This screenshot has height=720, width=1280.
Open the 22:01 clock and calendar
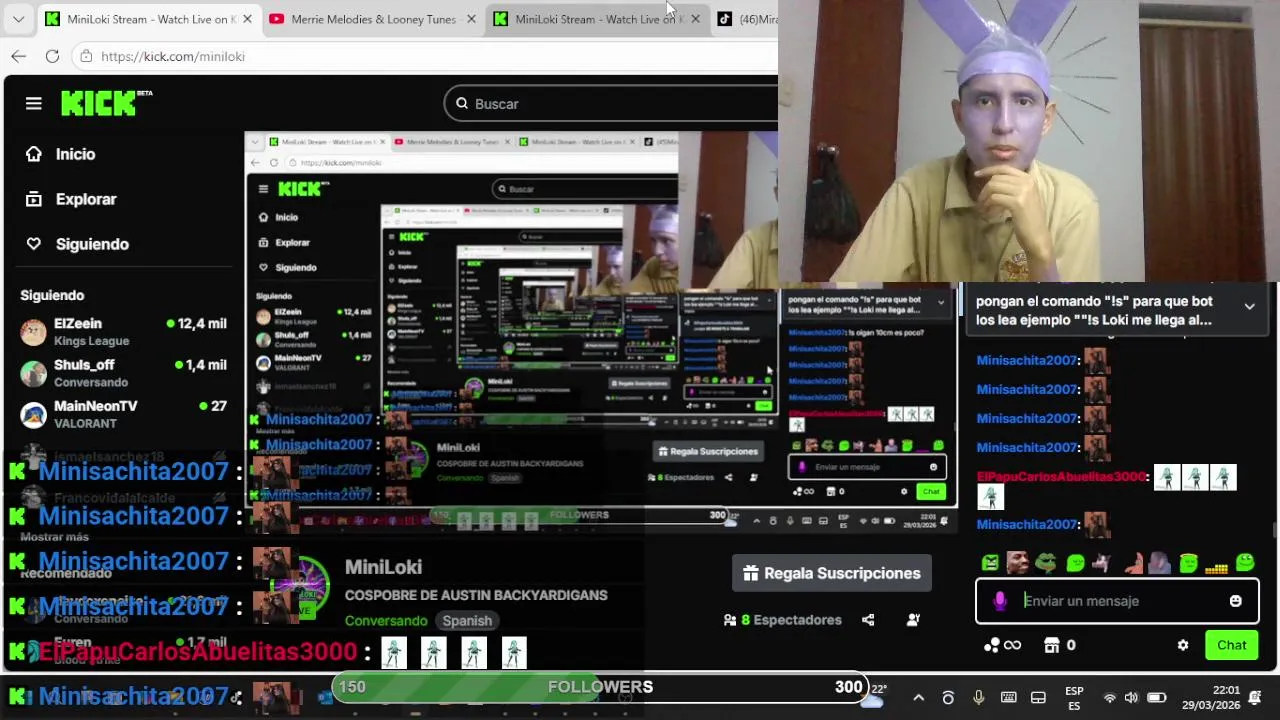click(x=1211, y=698)
